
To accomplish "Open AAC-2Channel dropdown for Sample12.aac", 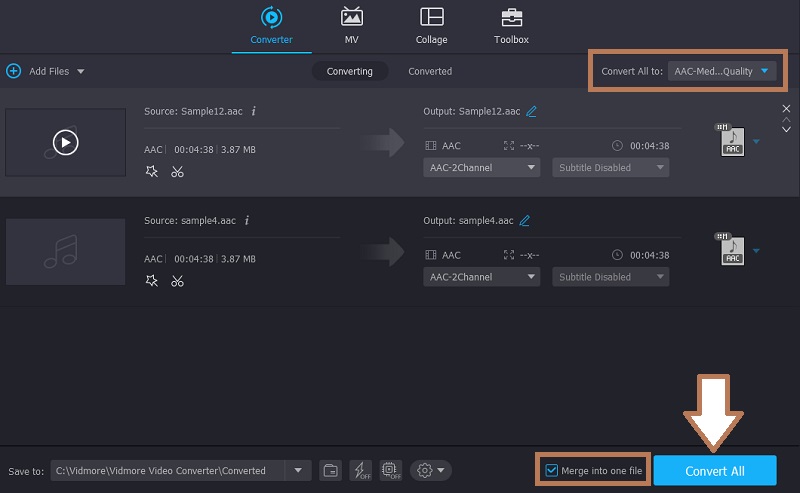I will (x=482, y=168).
